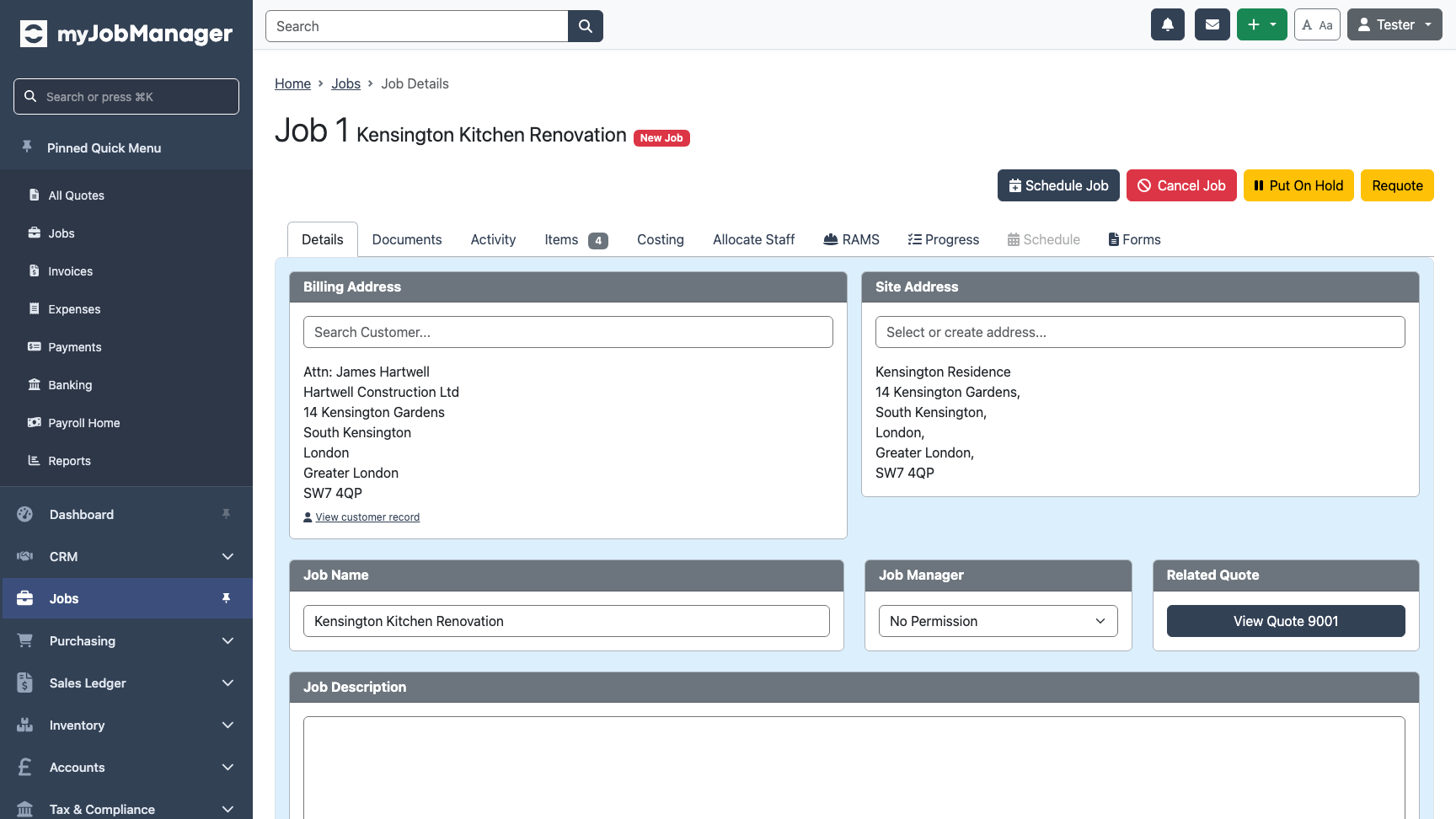
Task: Expand the CRM sidebar section
Action: 126,557
